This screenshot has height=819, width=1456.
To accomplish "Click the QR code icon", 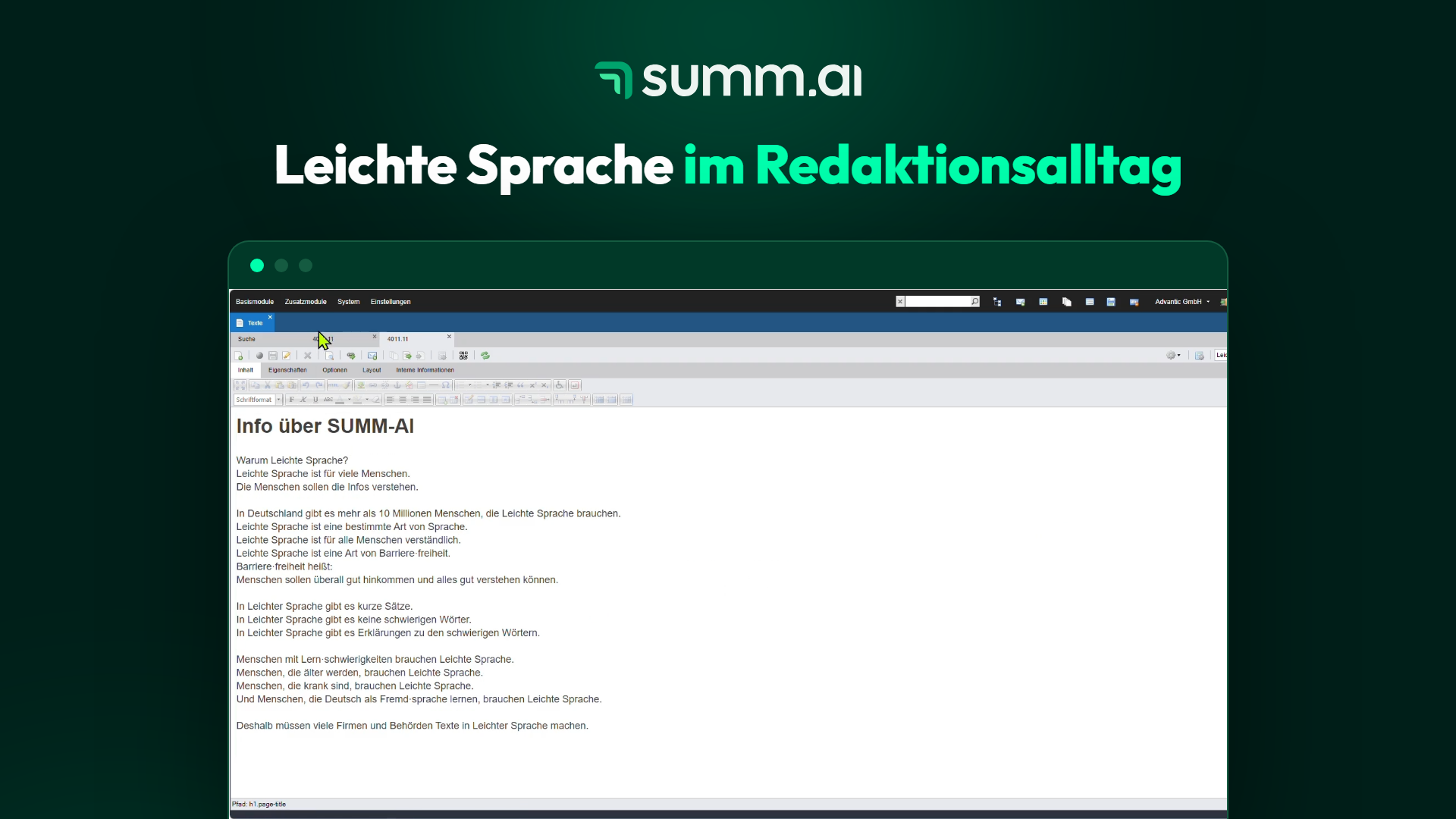I will tap(463, 356).
